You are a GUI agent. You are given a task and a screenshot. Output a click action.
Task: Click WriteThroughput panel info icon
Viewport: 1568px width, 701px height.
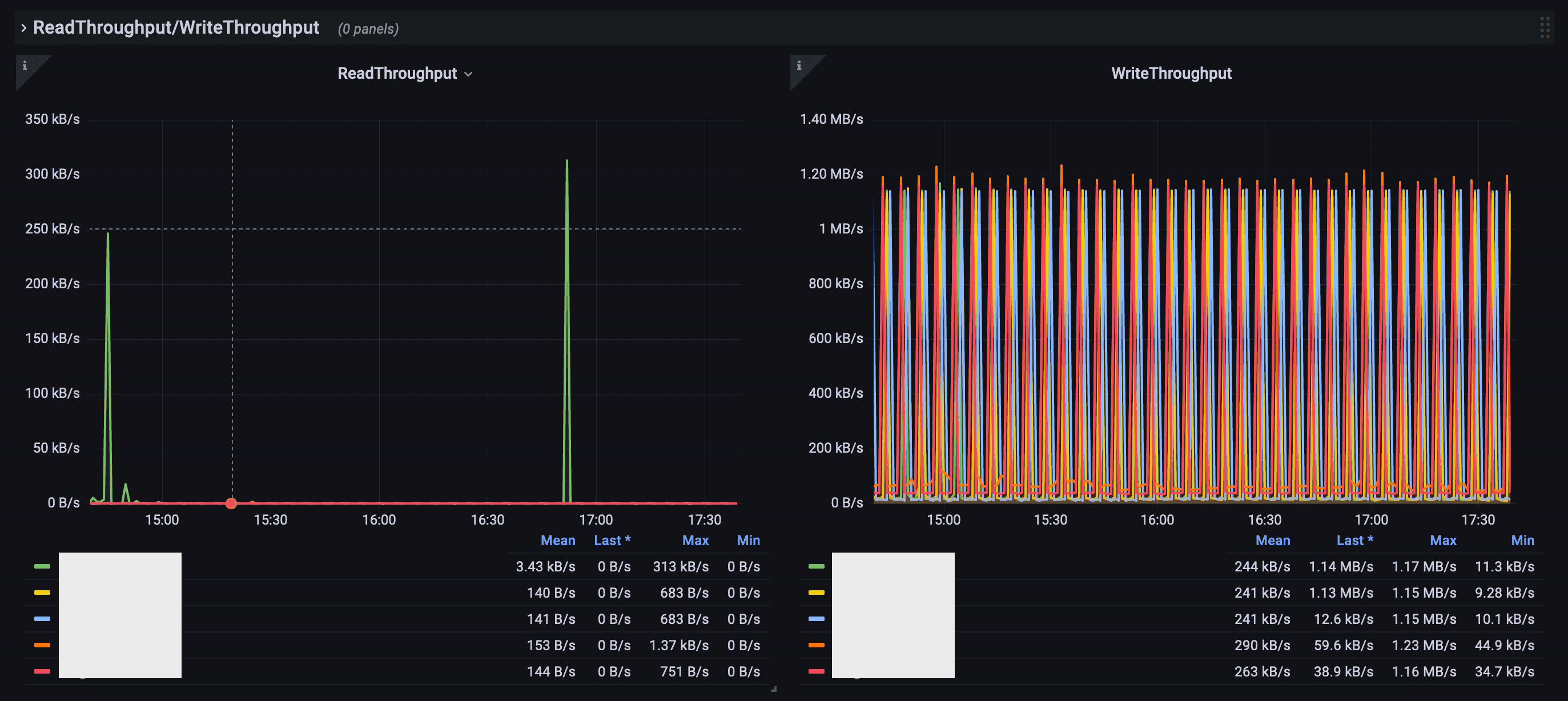[x=799, y=66]
